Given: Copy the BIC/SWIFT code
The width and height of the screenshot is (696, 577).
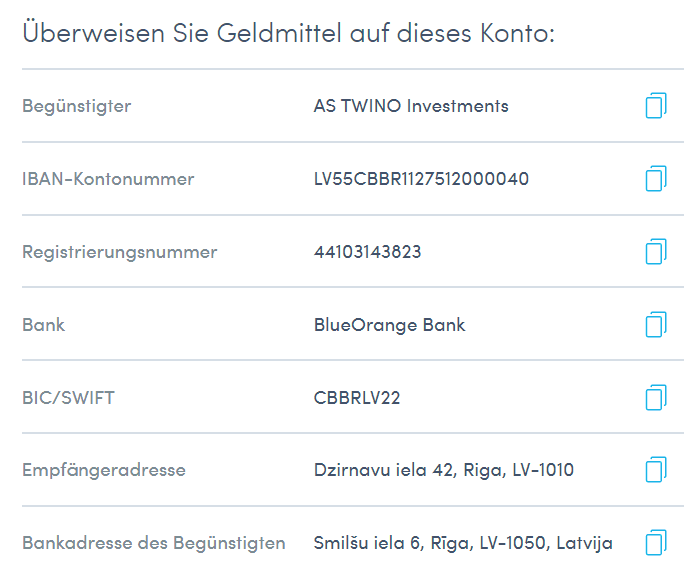Looking at the screenshot, I should tap(656, 397).
